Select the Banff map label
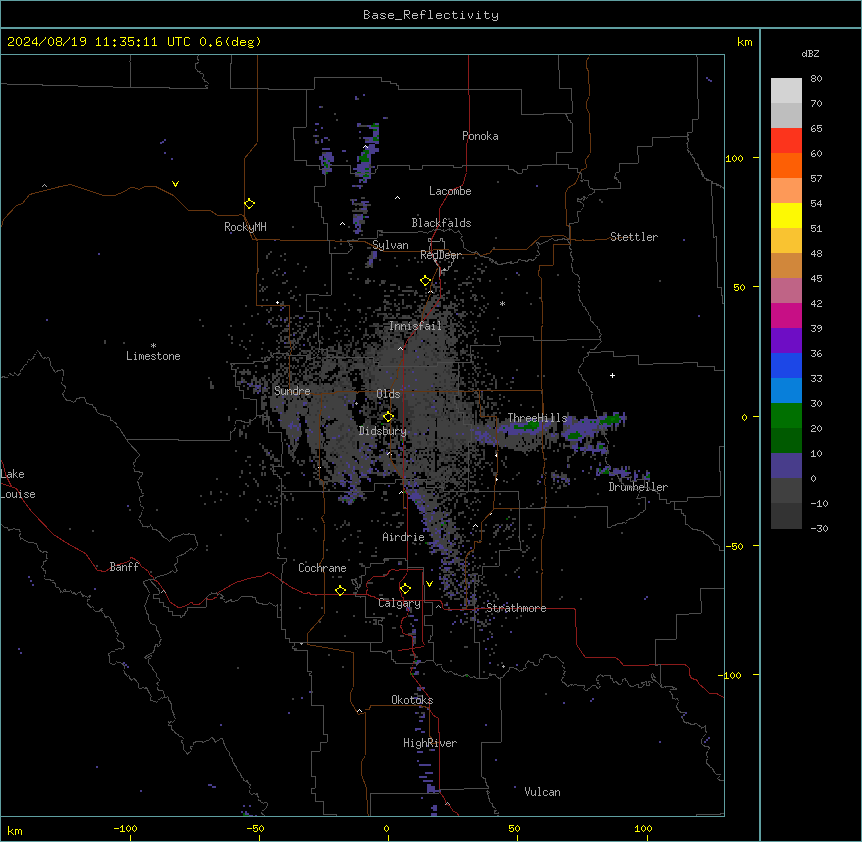Screen dimensions: 862x842 tap(124, 567)
